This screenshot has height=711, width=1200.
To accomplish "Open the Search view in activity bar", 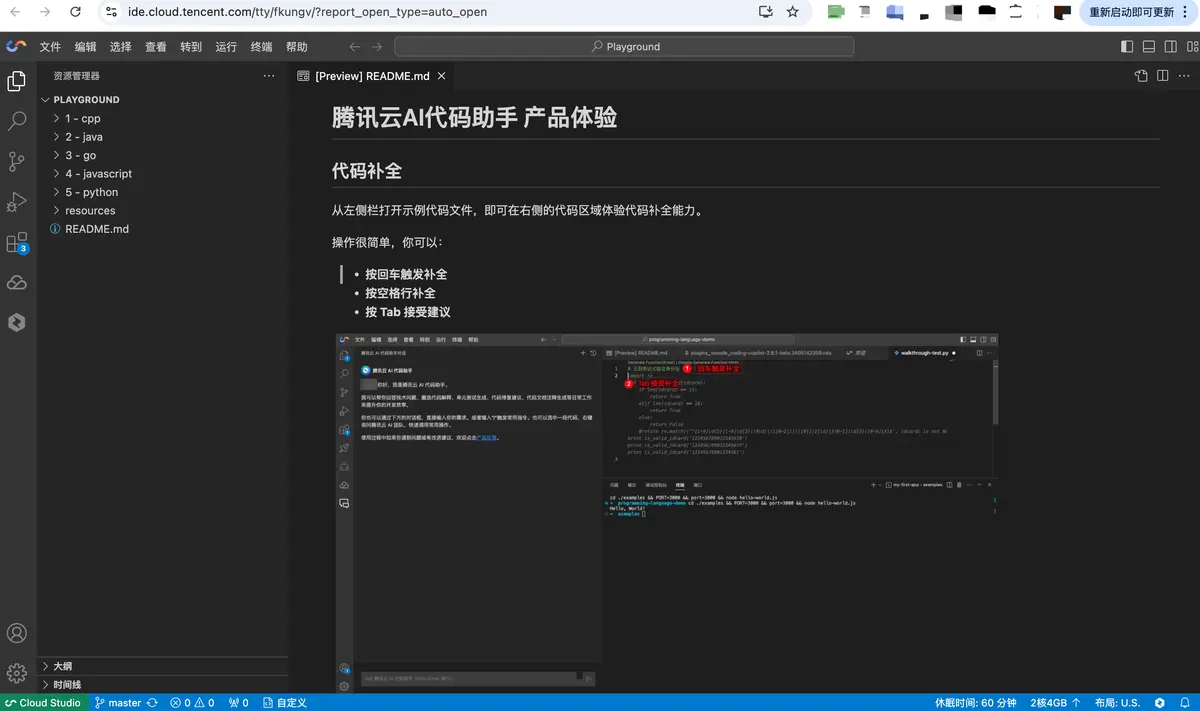I will pyautogui.click(x=17, y=121).
